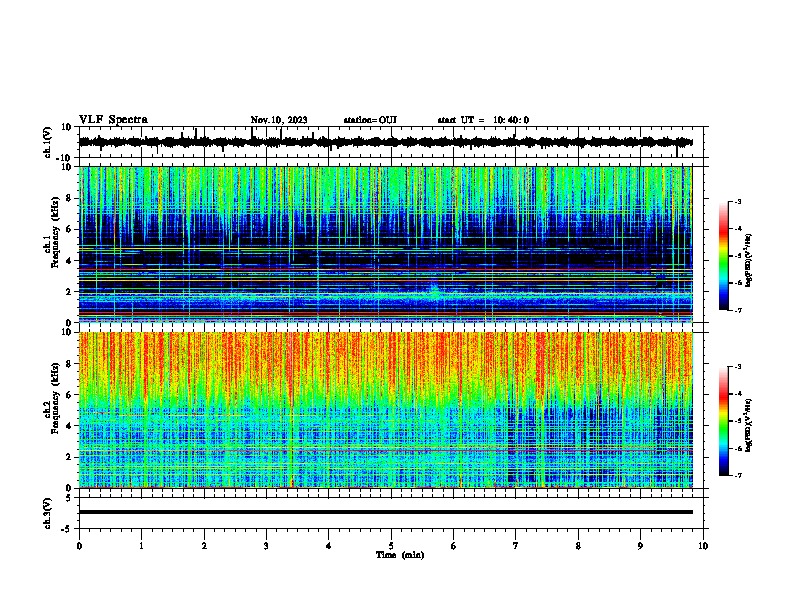Click the ch.1 voltage waveform trace
792x612 pixels.
click(x=385, y=142)
